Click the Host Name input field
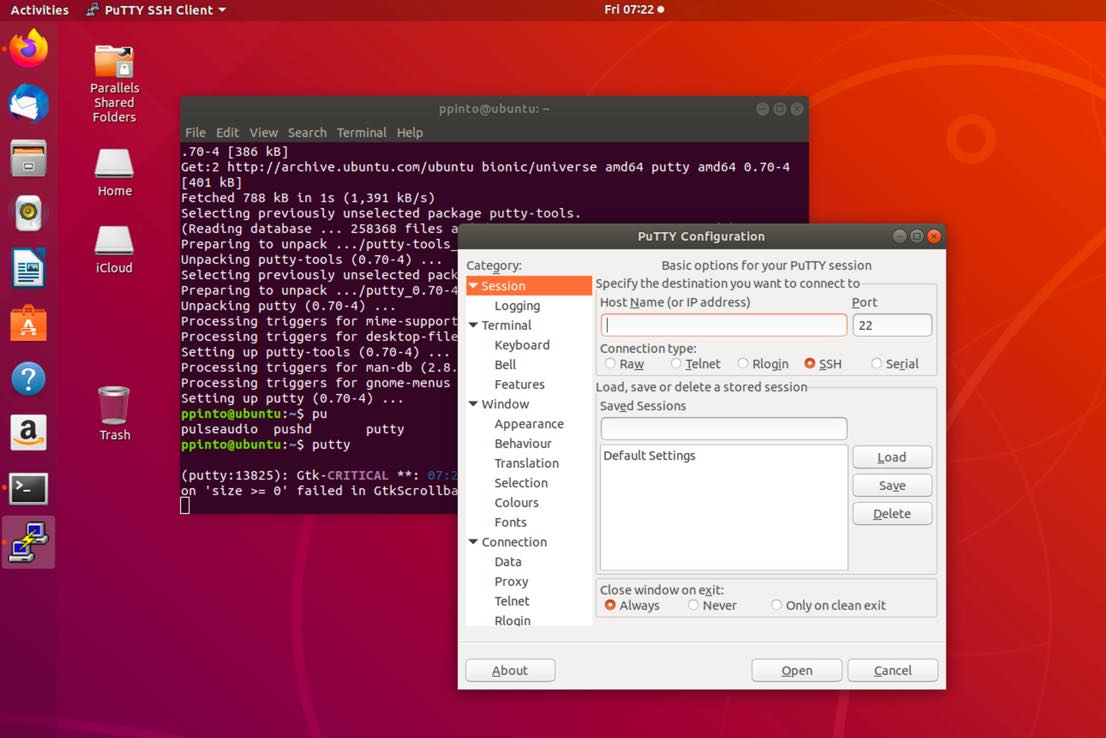 click(x=723, y=325)
